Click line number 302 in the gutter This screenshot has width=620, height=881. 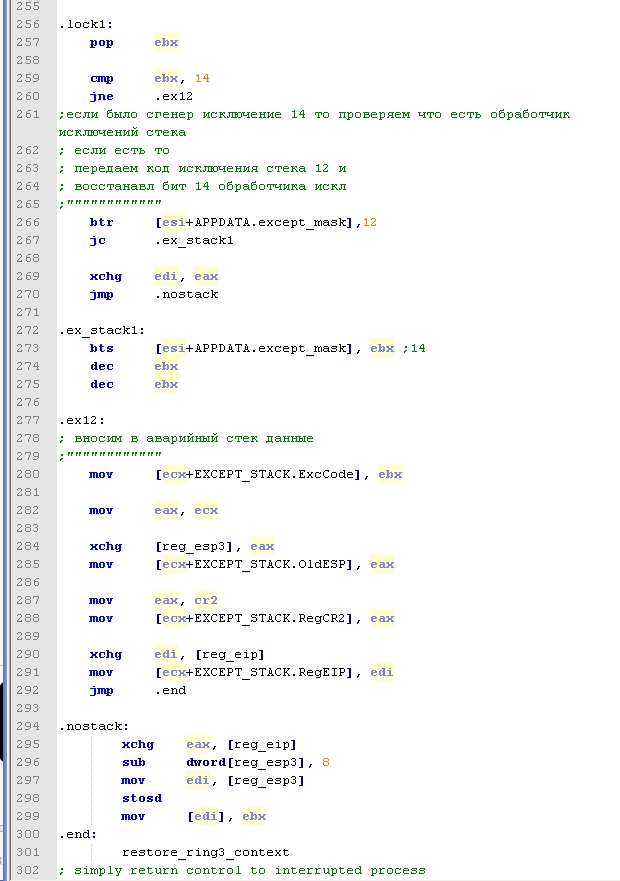28,870
